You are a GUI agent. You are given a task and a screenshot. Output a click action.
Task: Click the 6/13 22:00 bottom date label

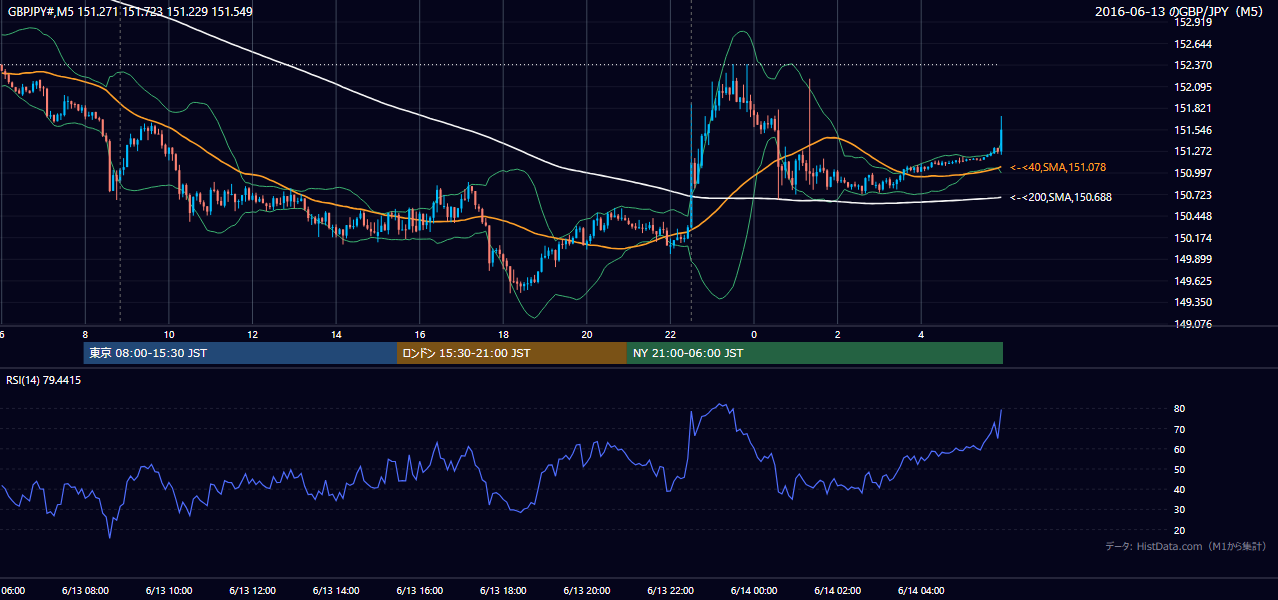click(670, 590)
